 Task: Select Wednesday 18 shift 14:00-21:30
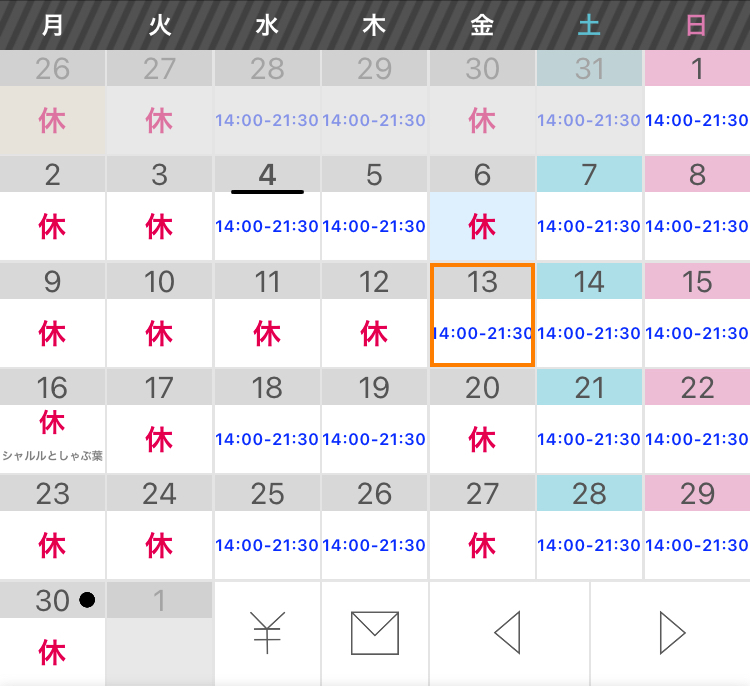click(267, 439)
